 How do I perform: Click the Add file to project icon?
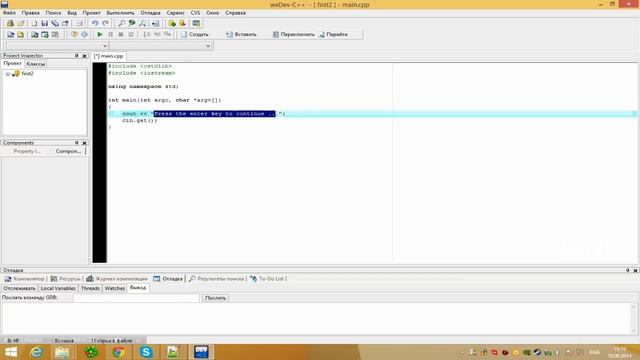point(172,24)
